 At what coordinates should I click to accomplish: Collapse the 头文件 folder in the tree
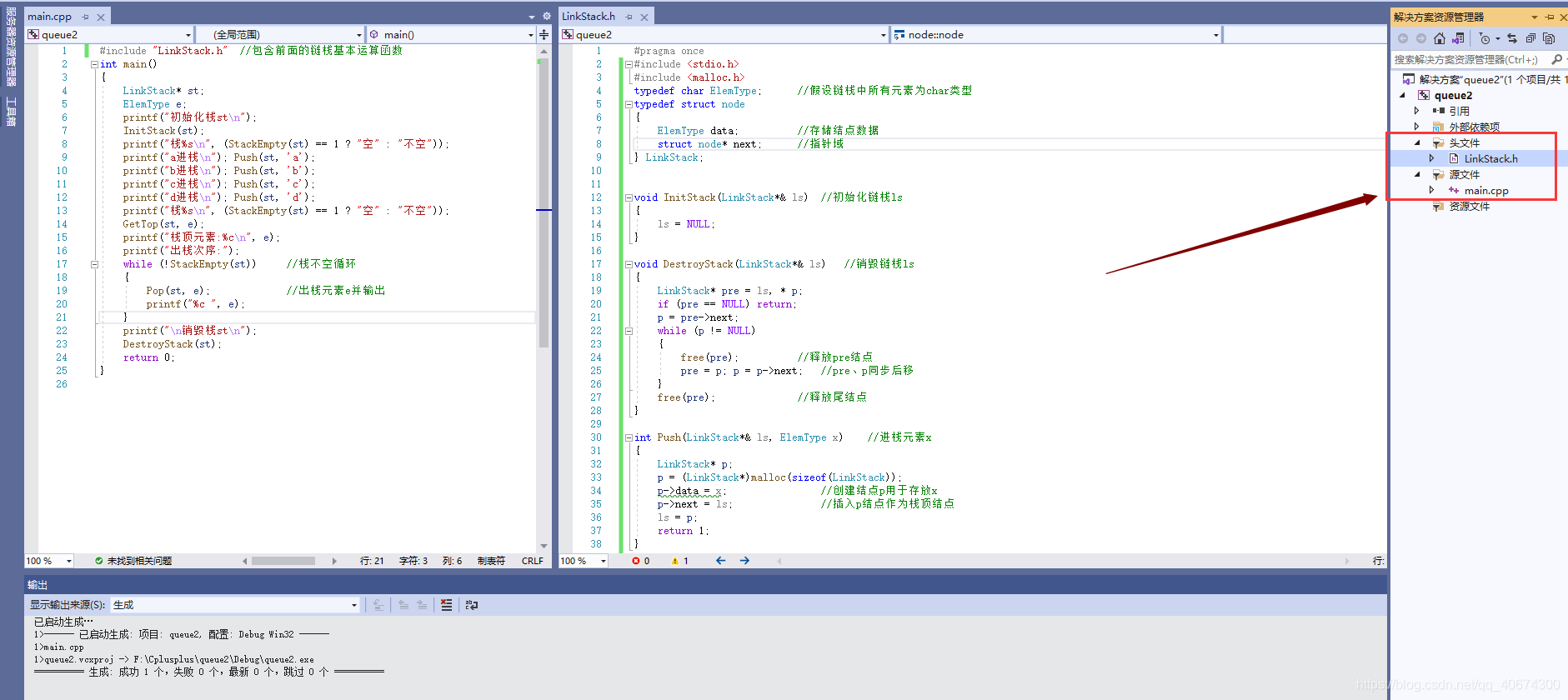[1417, 143]
